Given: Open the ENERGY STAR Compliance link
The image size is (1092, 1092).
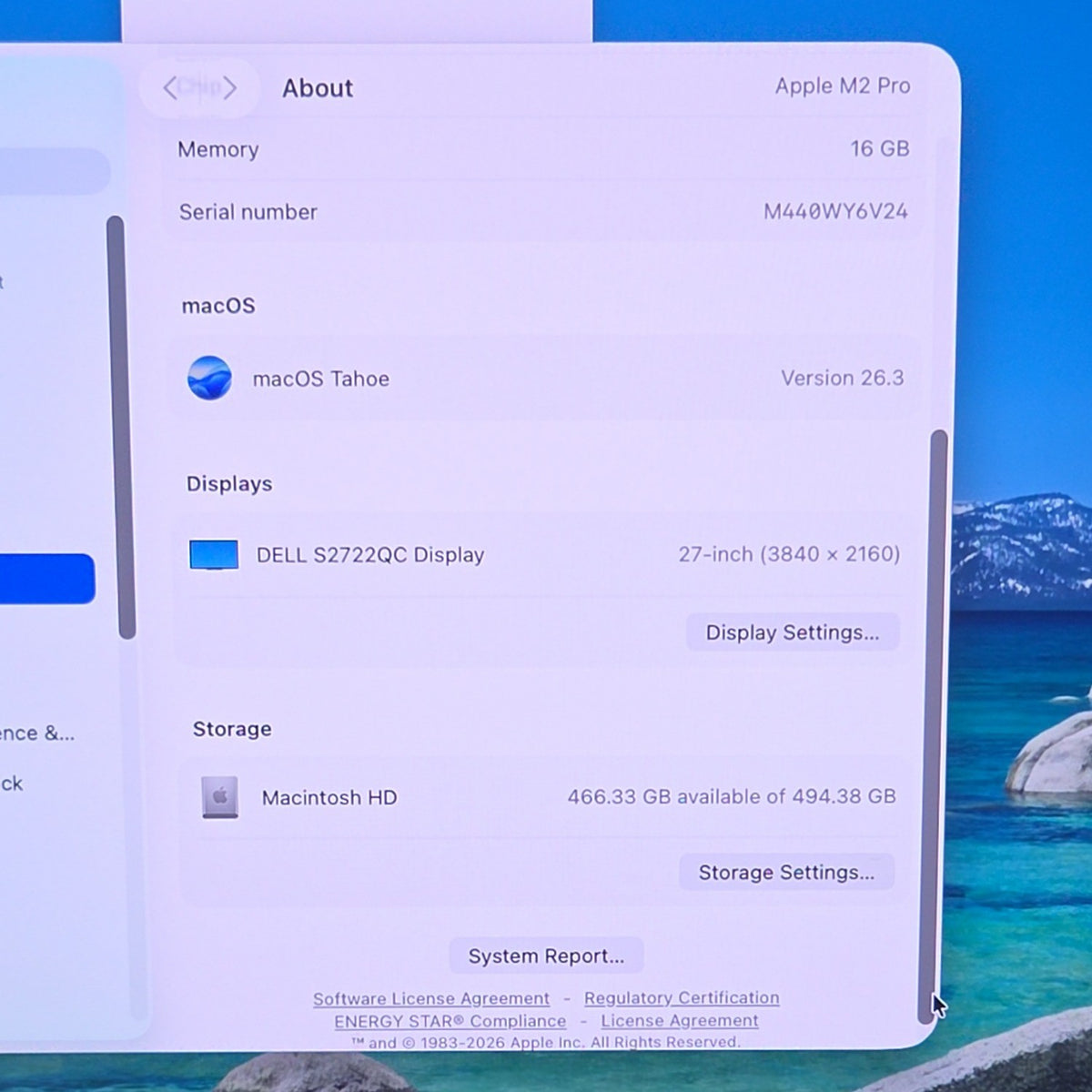Looking at the screenshot, I should pos(450,1021).
